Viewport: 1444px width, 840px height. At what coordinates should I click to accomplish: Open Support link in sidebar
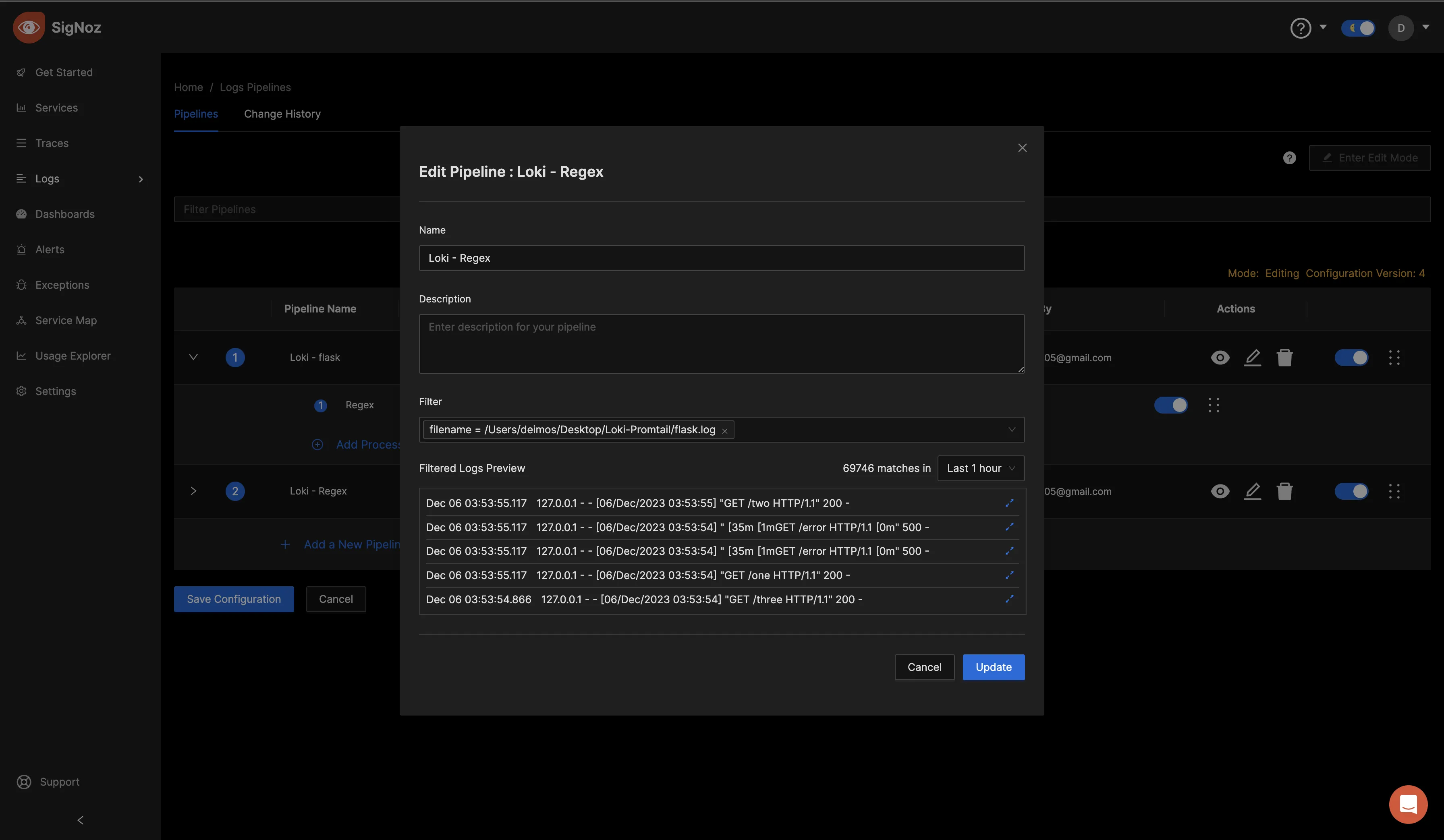tap(60, 782)
